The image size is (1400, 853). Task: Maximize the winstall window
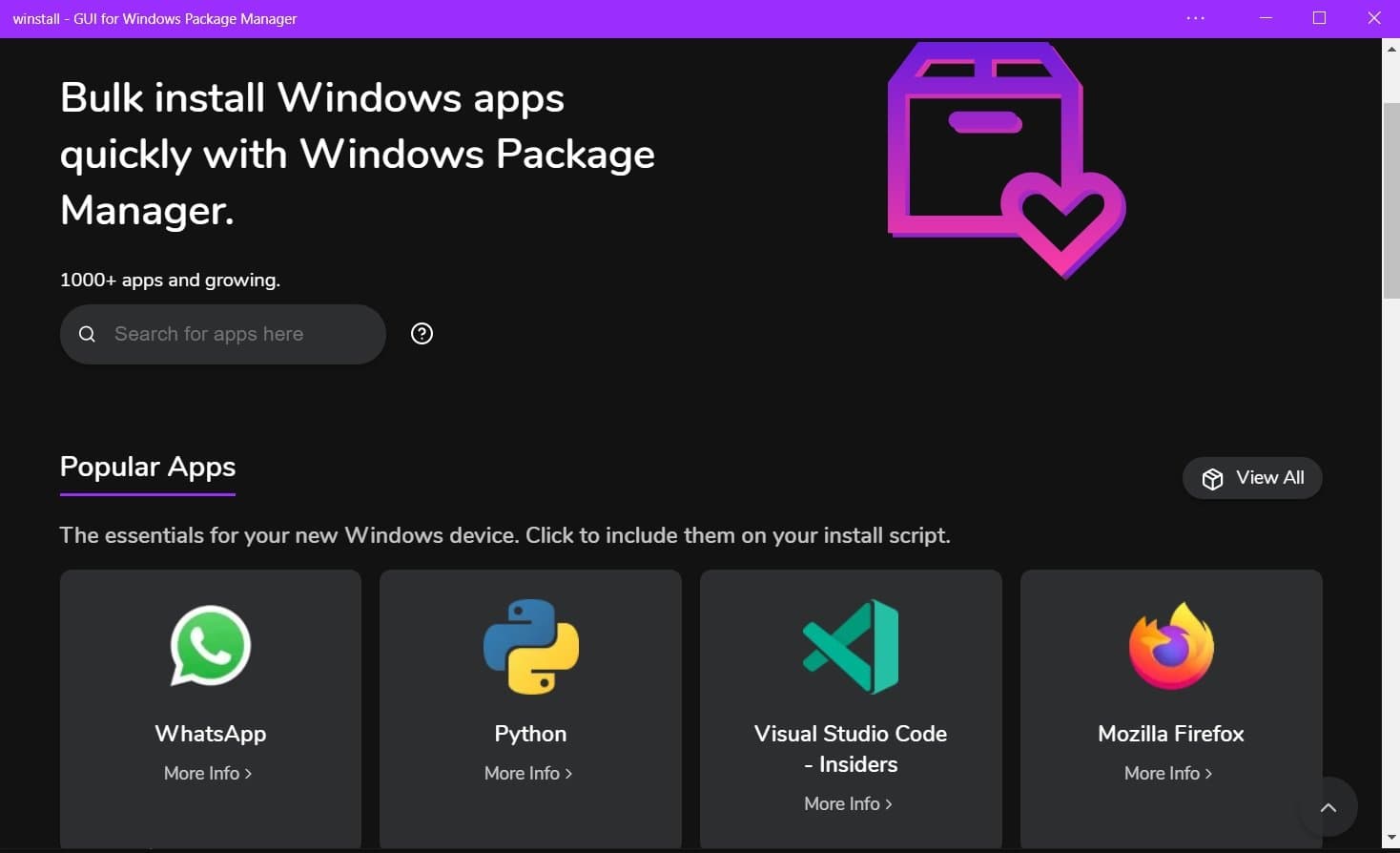click(x=1320, y=18)
